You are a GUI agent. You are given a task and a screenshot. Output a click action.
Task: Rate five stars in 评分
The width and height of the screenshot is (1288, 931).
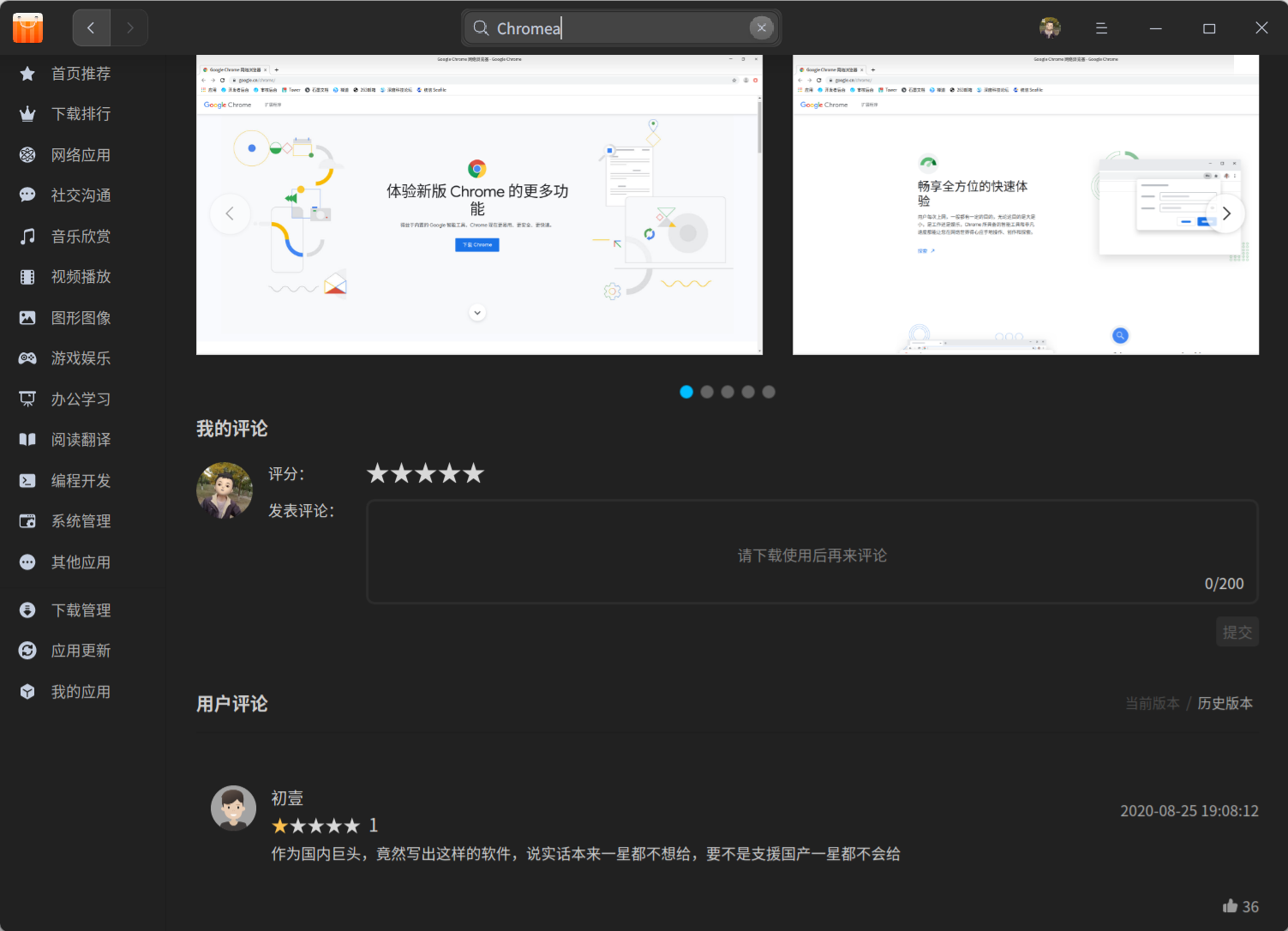474,473
